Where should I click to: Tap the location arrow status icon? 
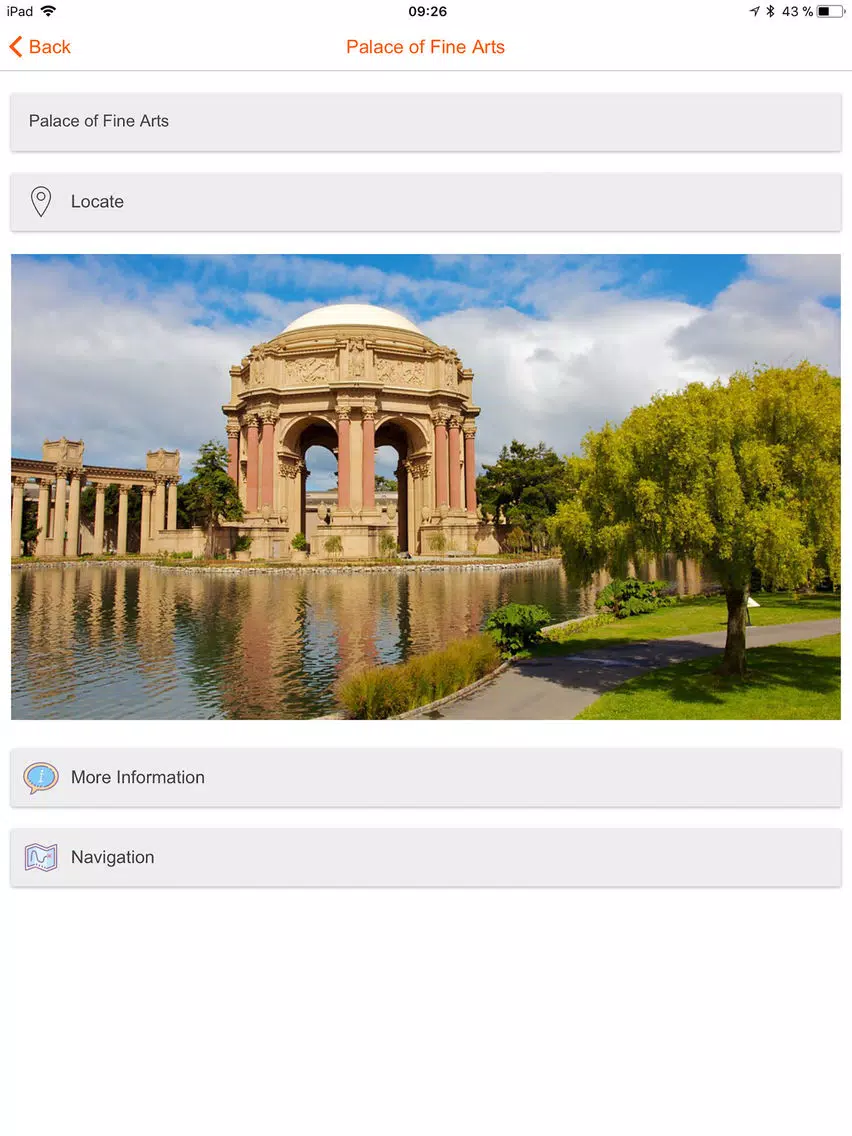coord(754,11)
